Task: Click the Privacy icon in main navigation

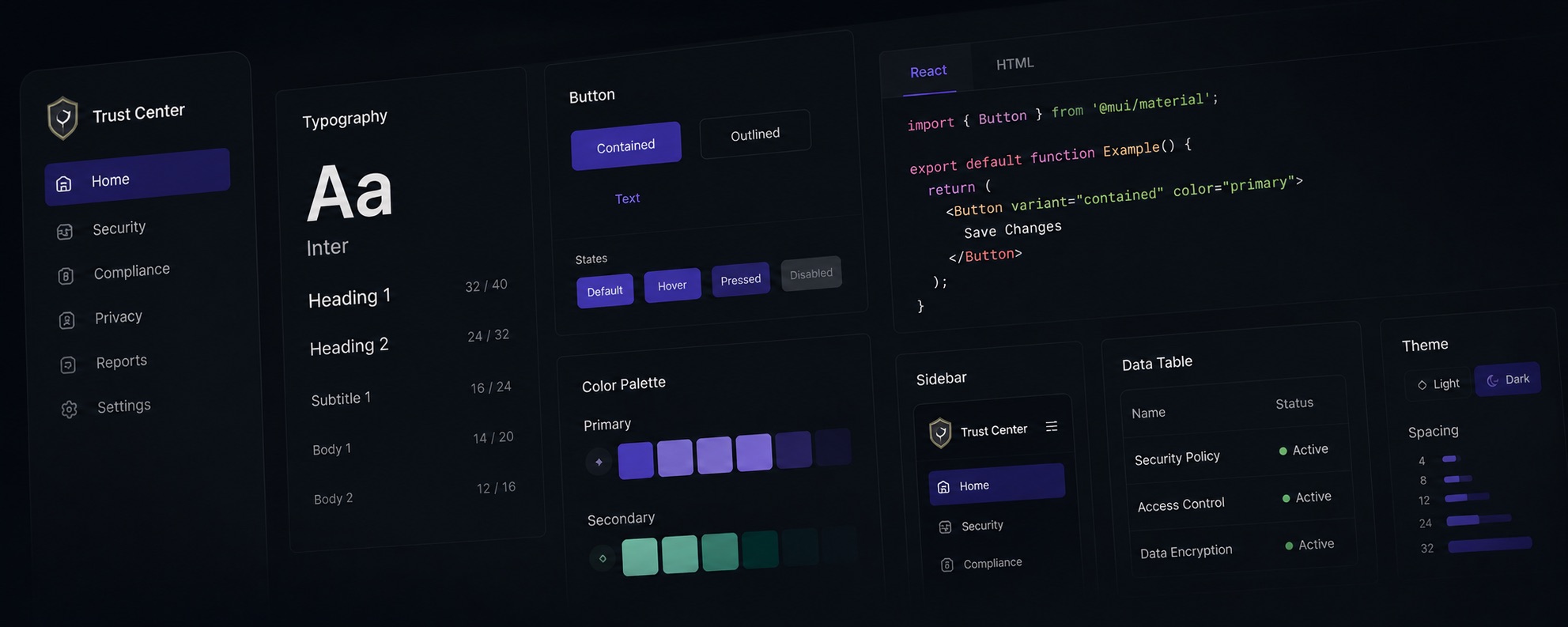Action: coord(67,320)
